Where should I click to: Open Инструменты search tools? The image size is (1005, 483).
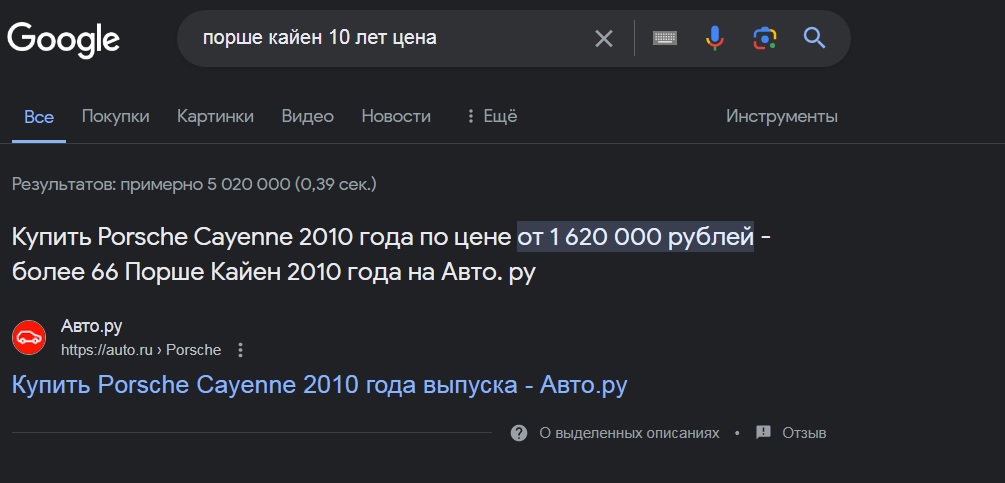pos(781,116)
